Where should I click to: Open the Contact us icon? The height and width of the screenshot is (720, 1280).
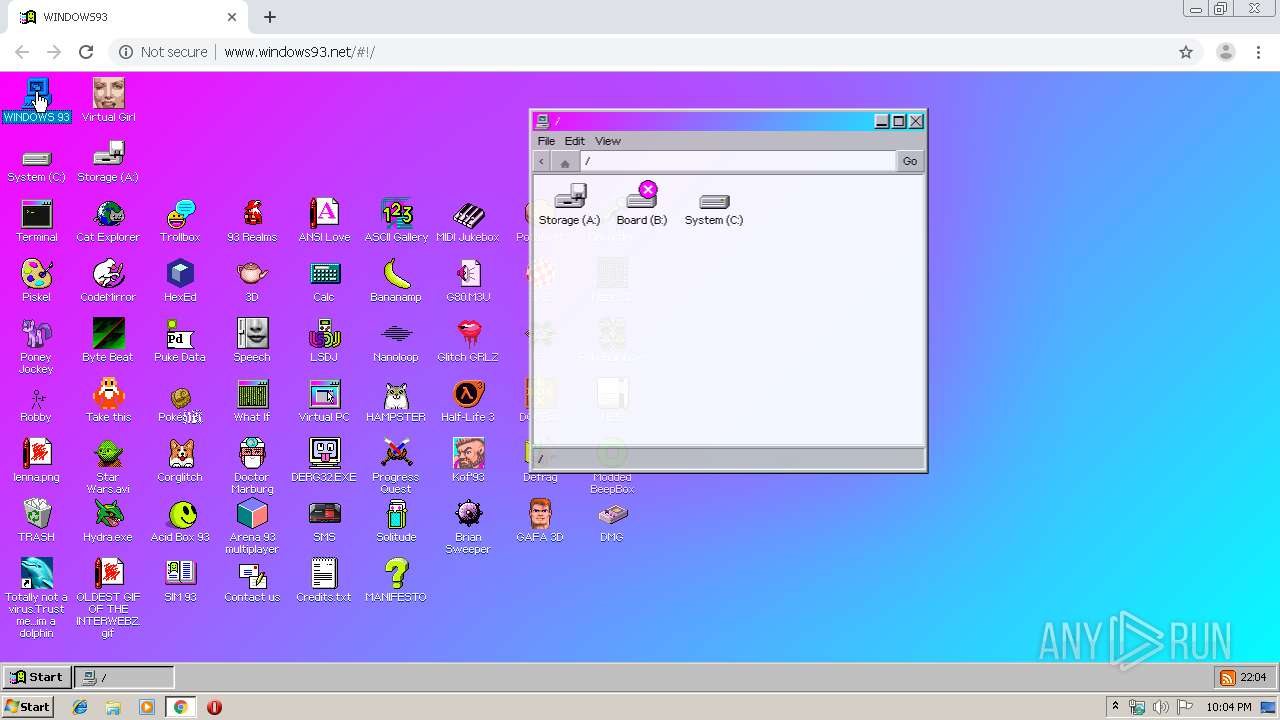(x=252, y=581)
